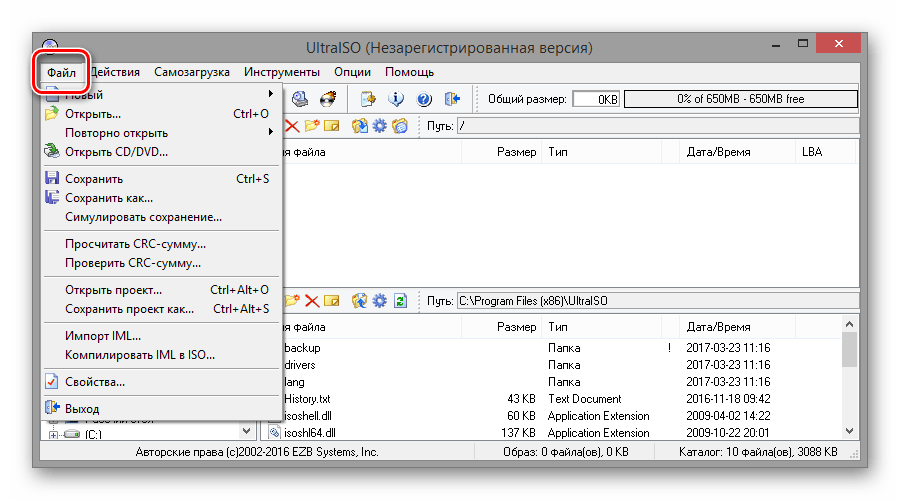Screen dimensions: 900x500
Task: Expand the (C:) drive tree node
Action: coord(51,435)
